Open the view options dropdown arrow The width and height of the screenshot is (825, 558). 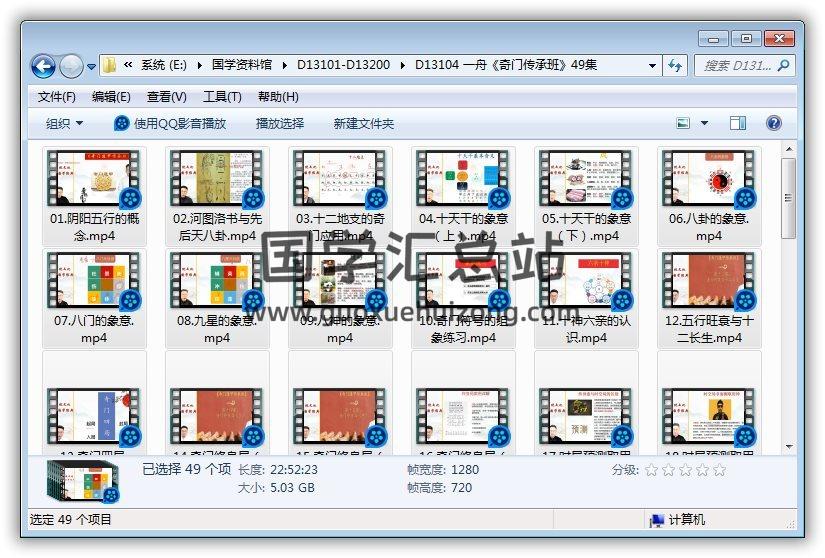[704, 124]
